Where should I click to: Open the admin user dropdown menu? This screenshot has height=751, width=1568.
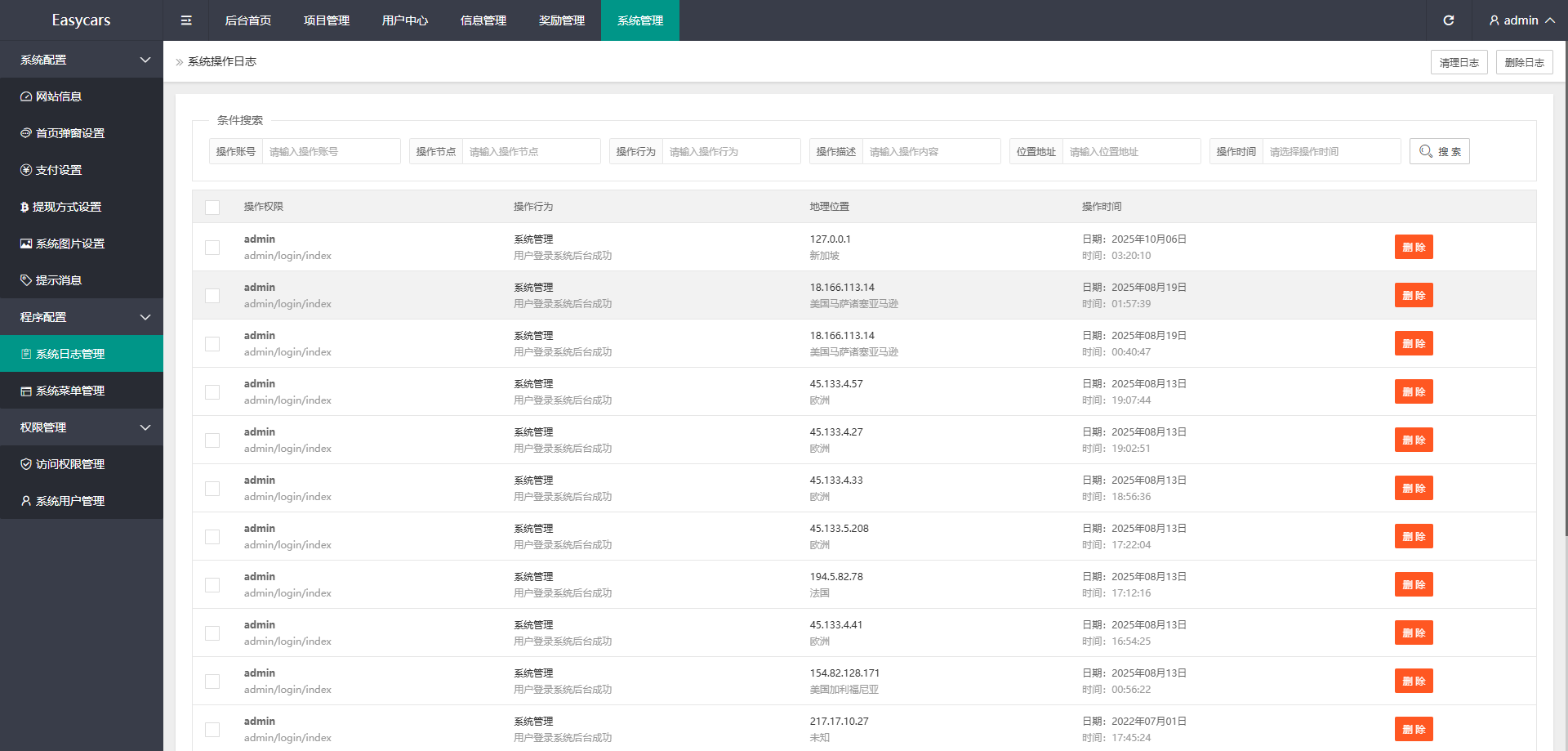[x=1521, y=20]
